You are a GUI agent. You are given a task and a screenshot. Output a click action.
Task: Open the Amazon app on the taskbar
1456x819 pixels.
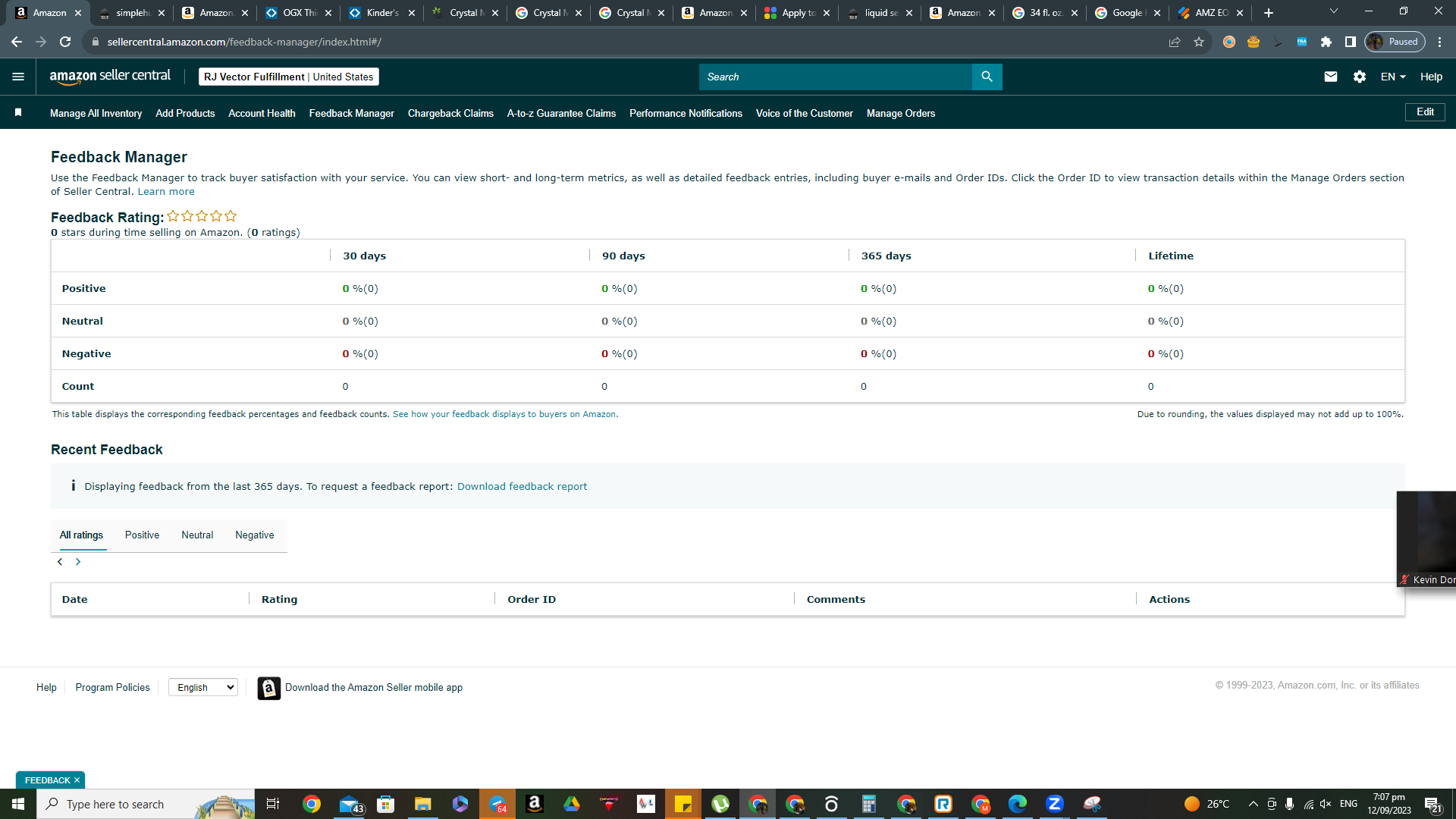point(534,804)
